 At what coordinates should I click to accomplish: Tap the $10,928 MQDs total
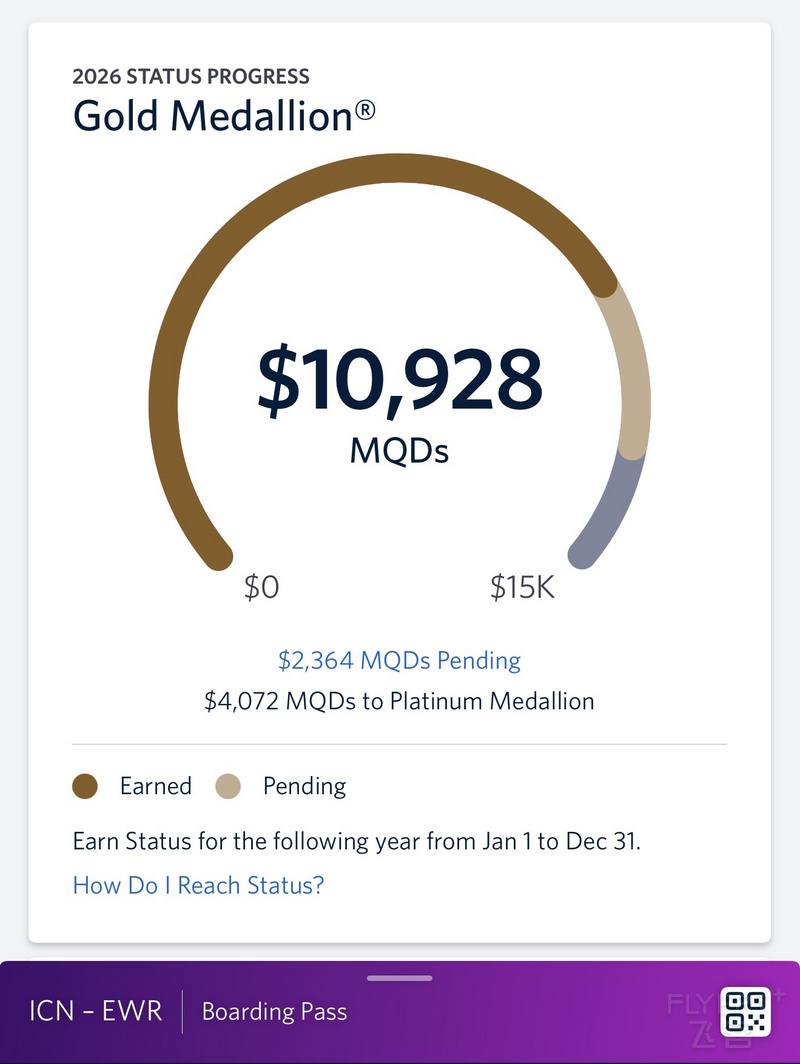coord(400,404)
